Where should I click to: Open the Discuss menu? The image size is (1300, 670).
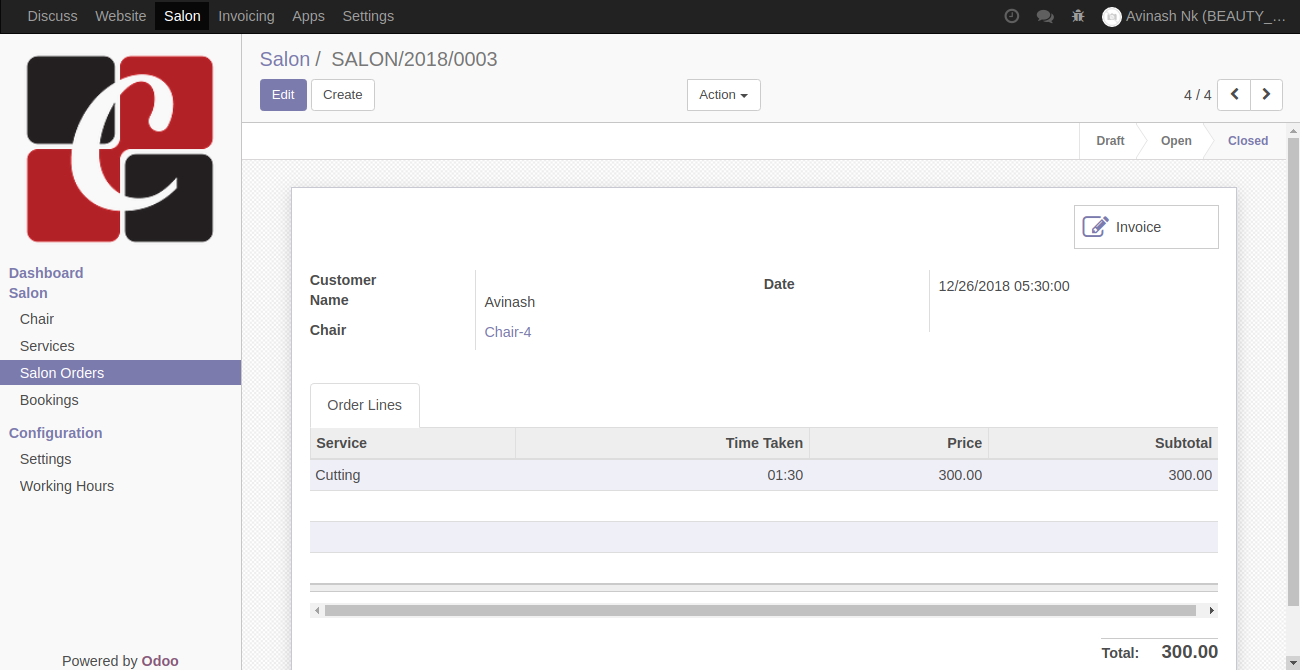point(53,16)
